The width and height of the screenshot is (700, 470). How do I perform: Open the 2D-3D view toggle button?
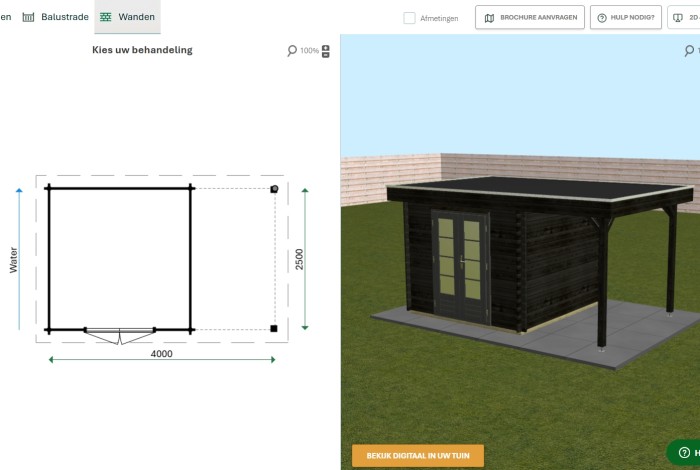(x=684, y=18)
